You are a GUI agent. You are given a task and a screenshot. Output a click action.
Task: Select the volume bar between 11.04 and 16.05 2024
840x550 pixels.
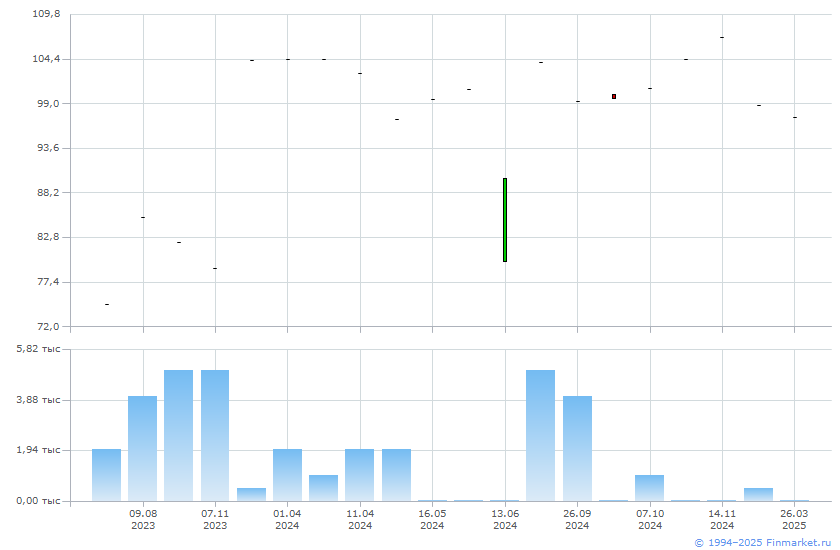pyautogui.click(x=396, y=475)
